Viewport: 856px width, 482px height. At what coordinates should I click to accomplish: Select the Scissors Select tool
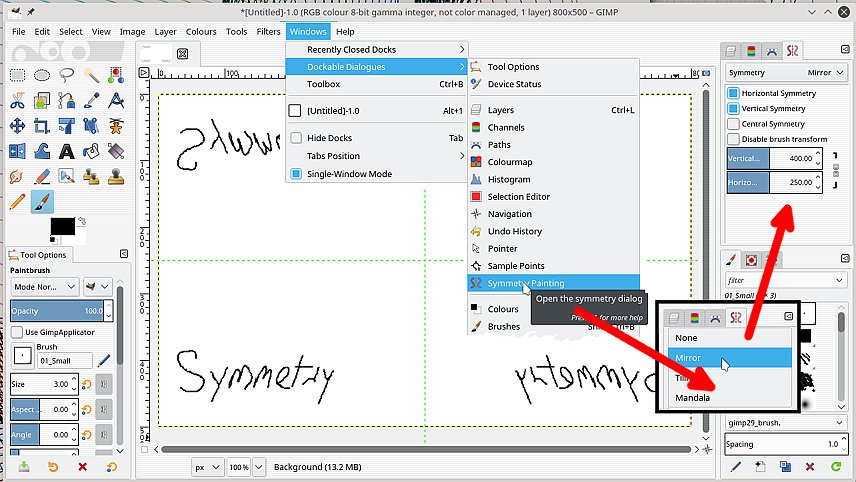(17, 100)
